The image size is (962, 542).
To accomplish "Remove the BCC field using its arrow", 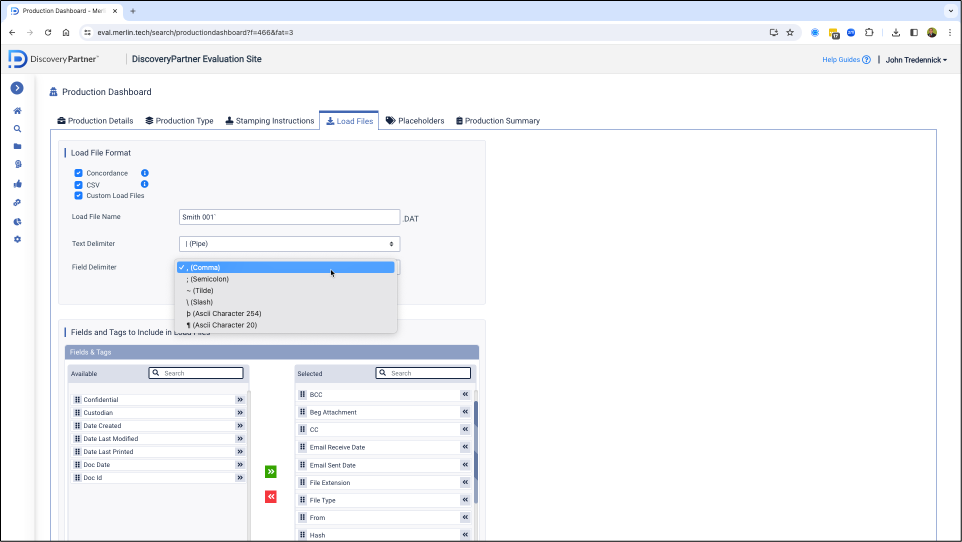I will tap(465, 395).
